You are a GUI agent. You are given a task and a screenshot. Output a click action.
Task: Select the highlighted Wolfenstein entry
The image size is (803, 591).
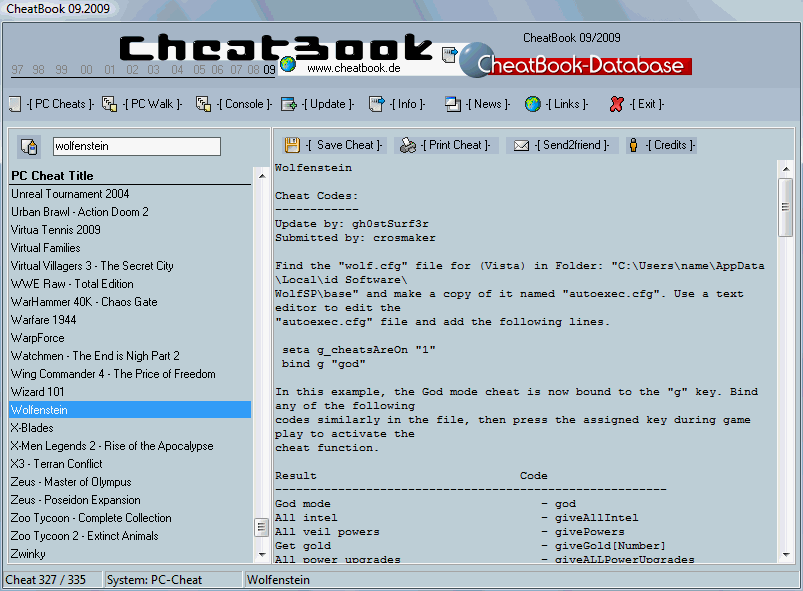click(131, 410)
